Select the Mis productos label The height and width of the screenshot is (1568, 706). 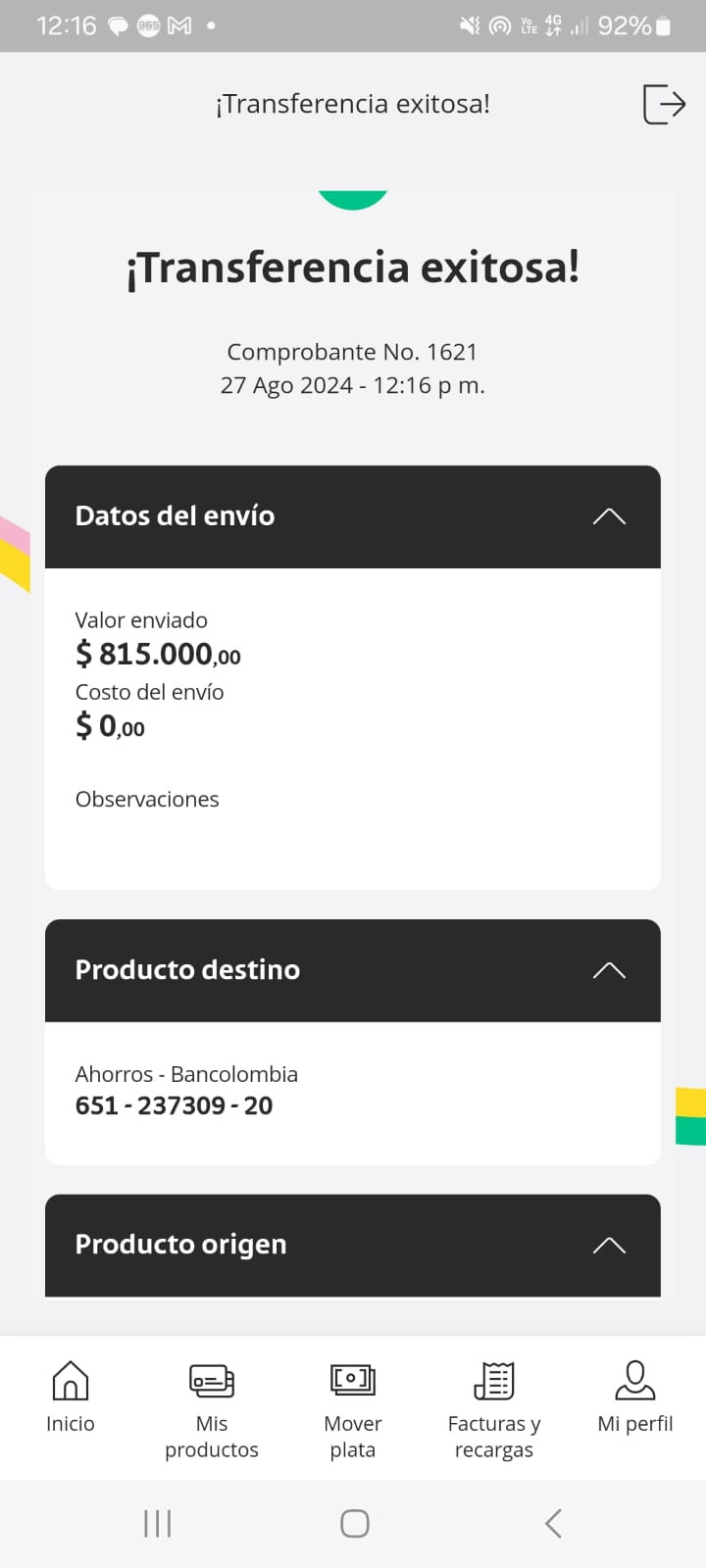pyautogui.click(x=212, y=1437)
